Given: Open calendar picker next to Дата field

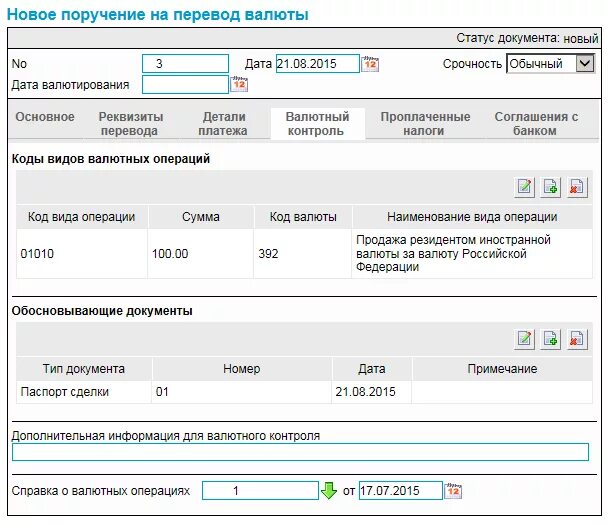Looking at the screenshot, I should coord(370,64).
